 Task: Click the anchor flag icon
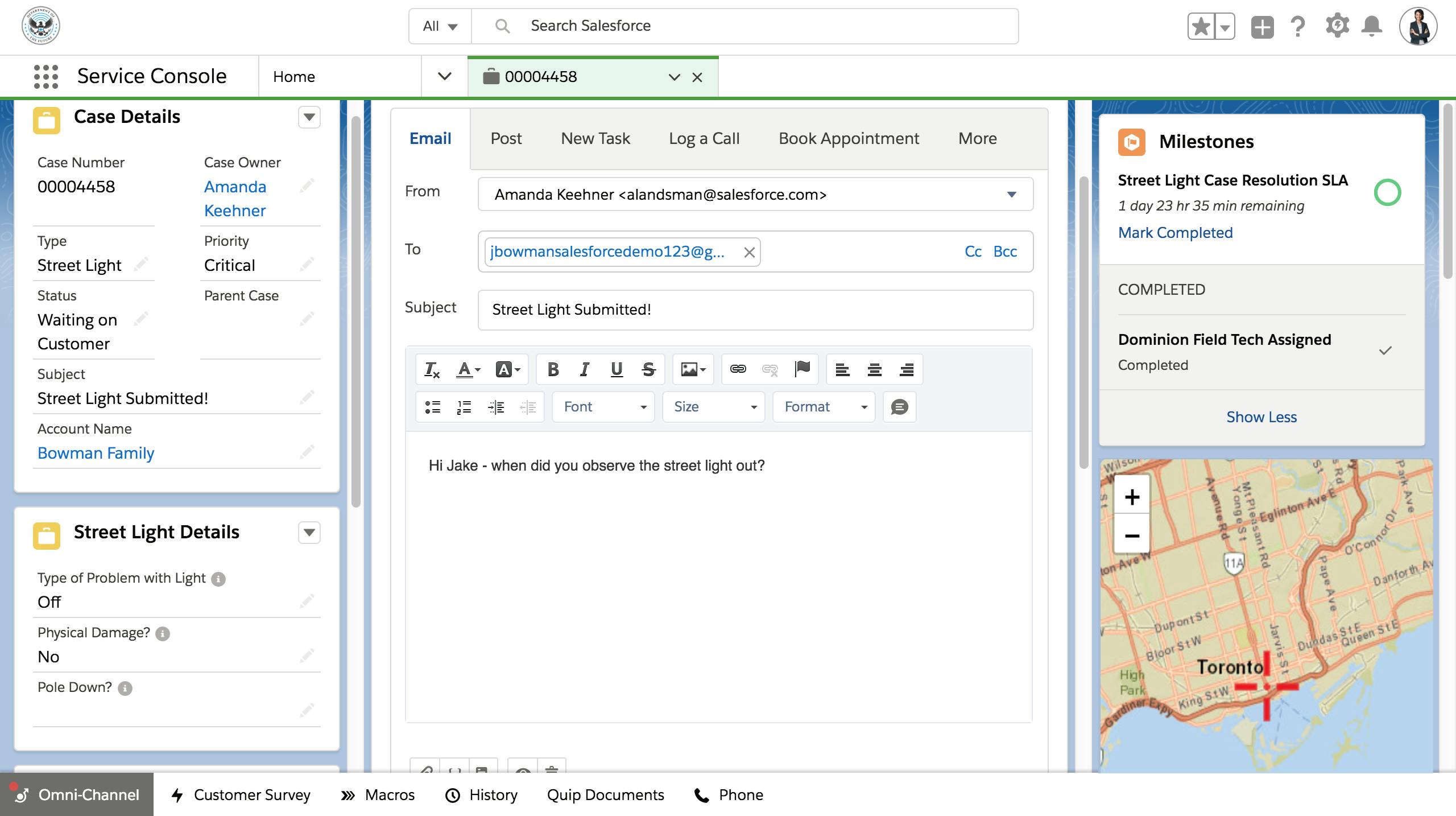802,369
